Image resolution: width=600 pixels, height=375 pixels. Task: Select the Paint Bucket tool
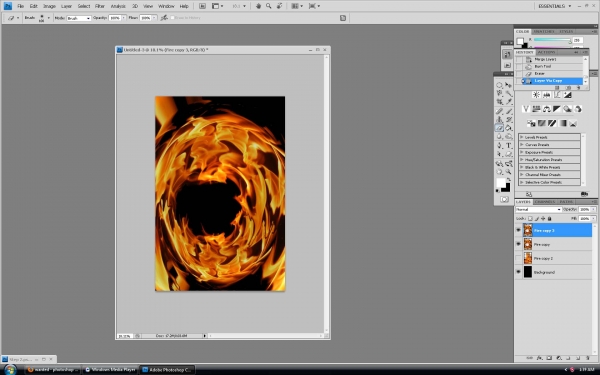pyautogui.click(x=509, y=128)
